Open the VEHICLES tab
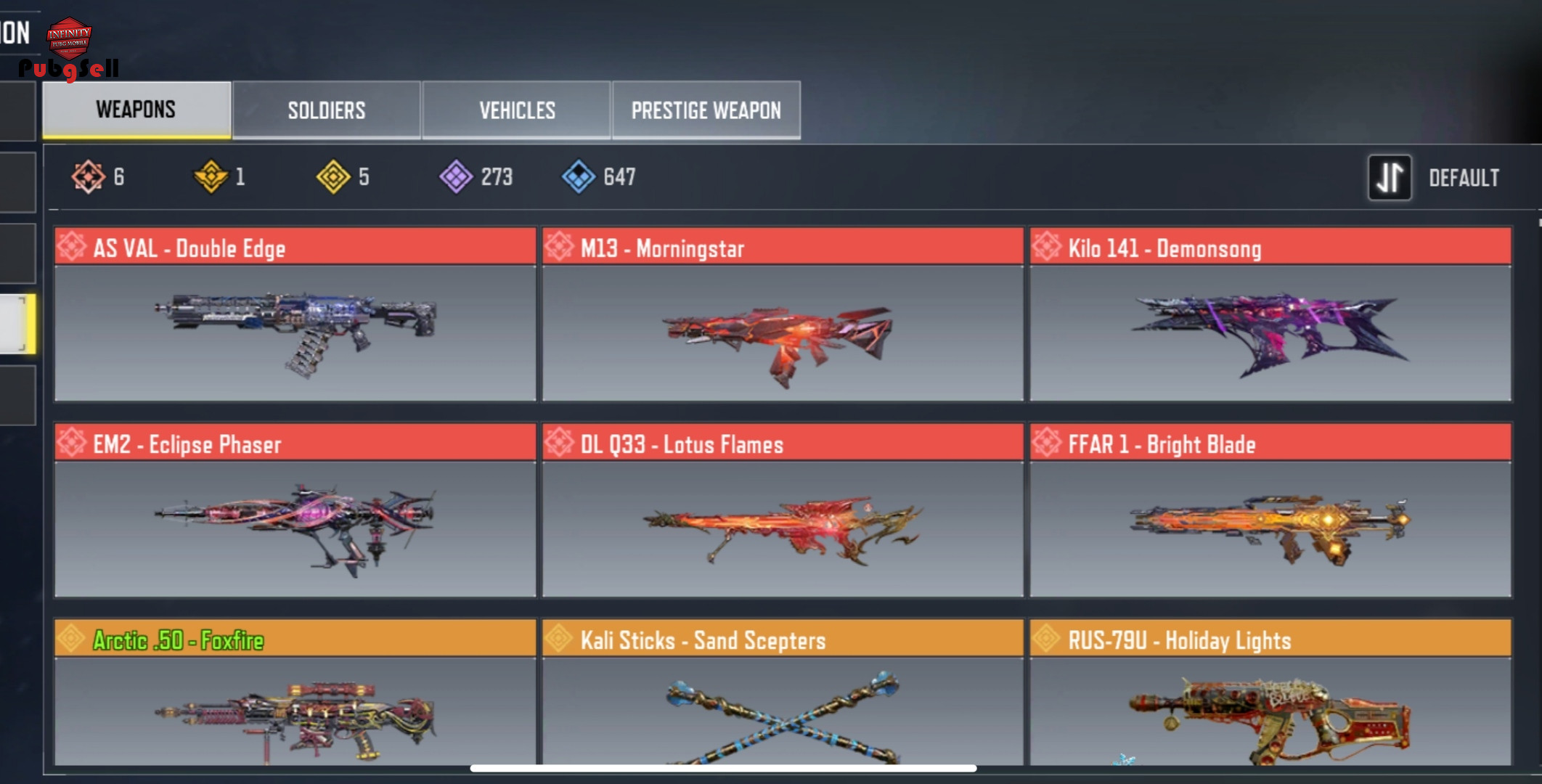The image size is (1542, 784). pyautogui.click(x=517, y=110)
